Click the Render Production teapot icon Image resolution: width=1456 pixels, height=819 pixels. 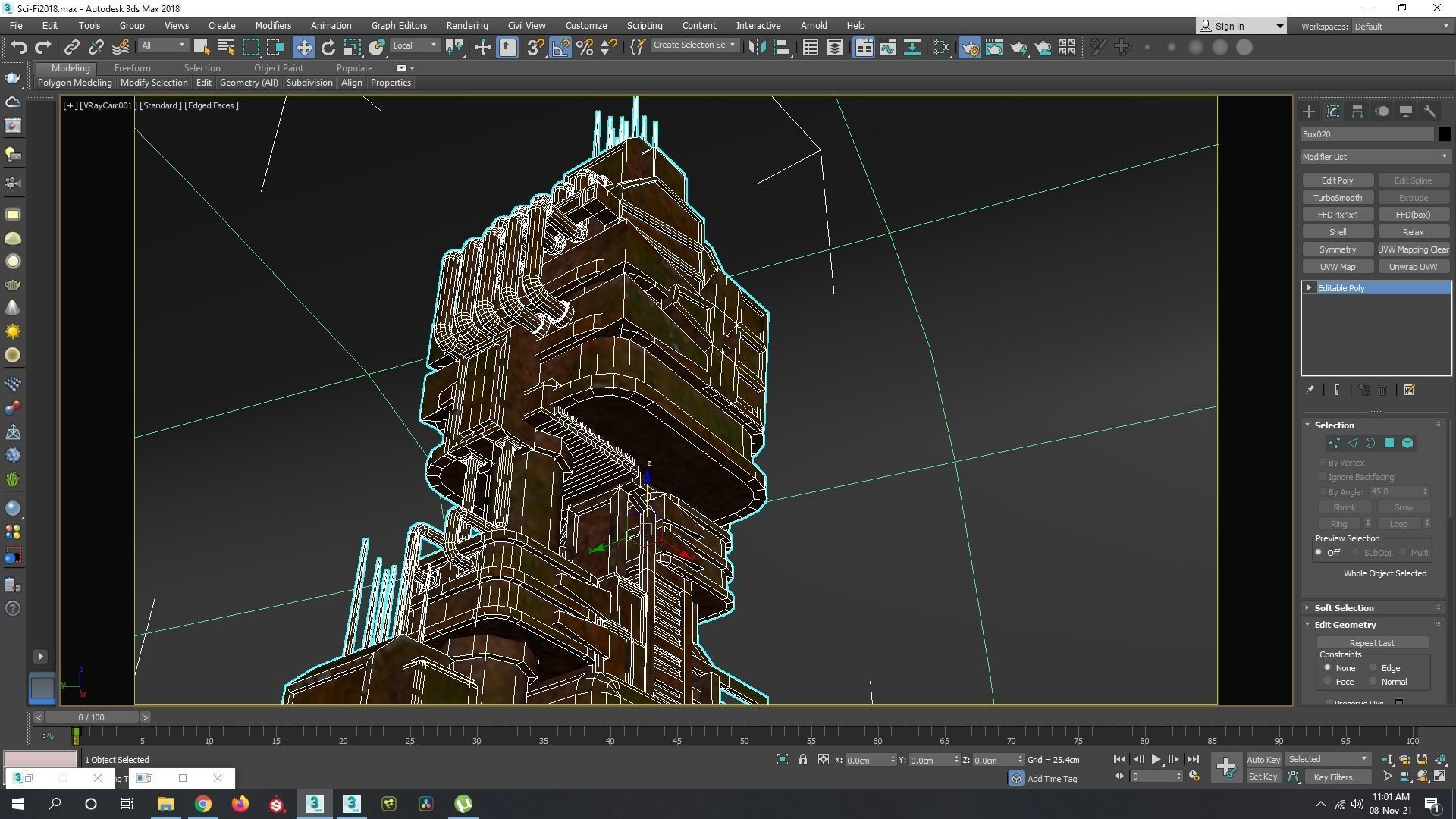click(1018, 47)
